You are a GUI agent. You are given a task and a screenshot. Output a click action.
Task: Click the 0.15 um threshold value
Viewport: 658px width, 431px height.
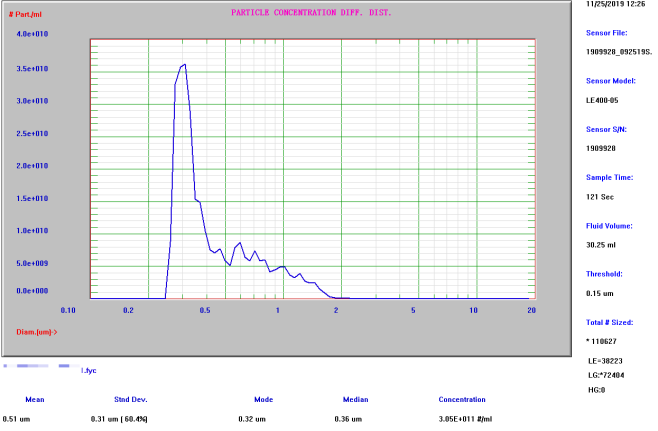pos(601,292)
